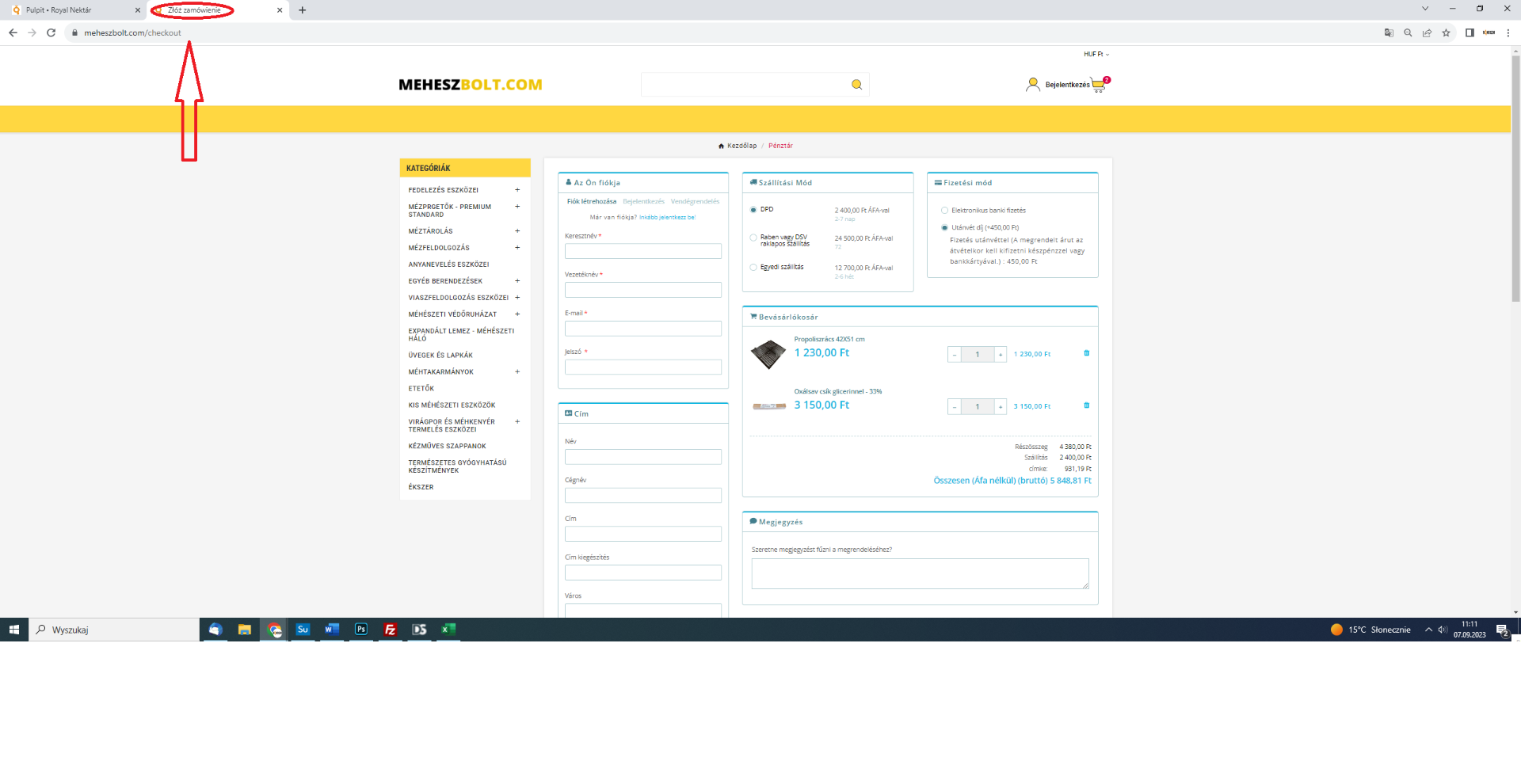Choose Elektronikus banki fizetés payment
The width and height of the screenshot is (1521, 784).
tap(944, 211)
